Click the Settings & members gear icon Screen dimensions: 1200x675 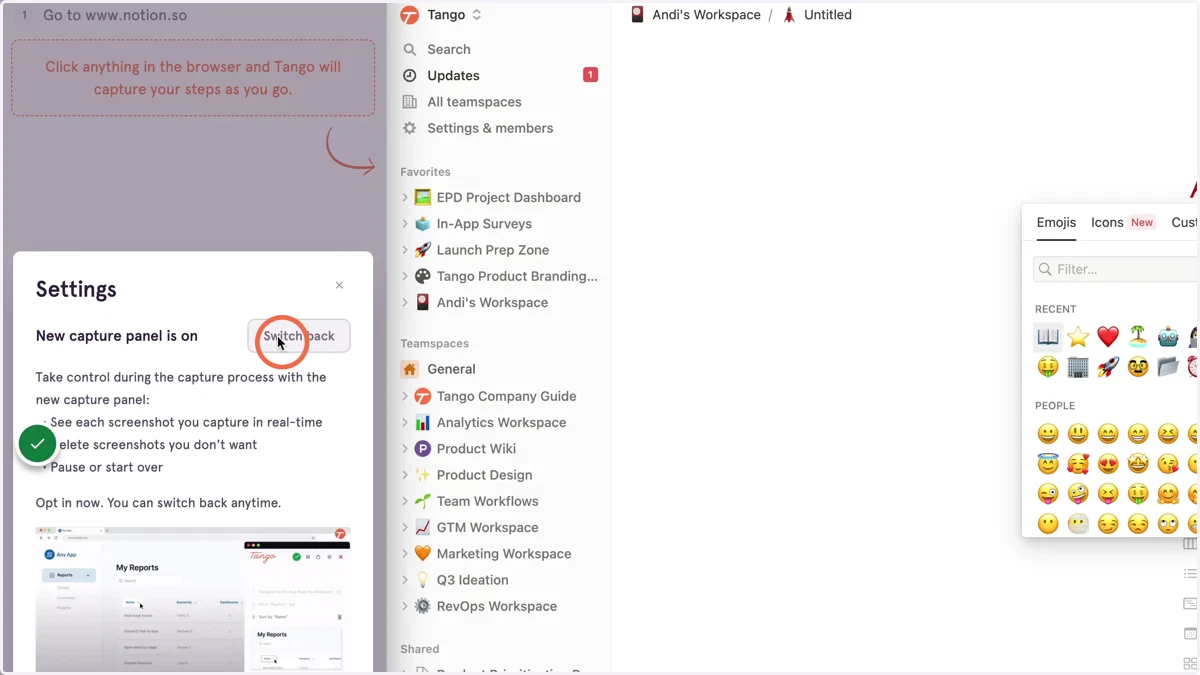pyautogui.click(x=410, y=128)
